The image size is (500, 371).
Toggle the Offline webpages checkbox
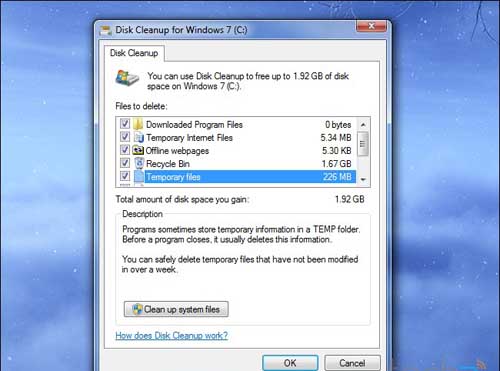click(x=125, y=150)
